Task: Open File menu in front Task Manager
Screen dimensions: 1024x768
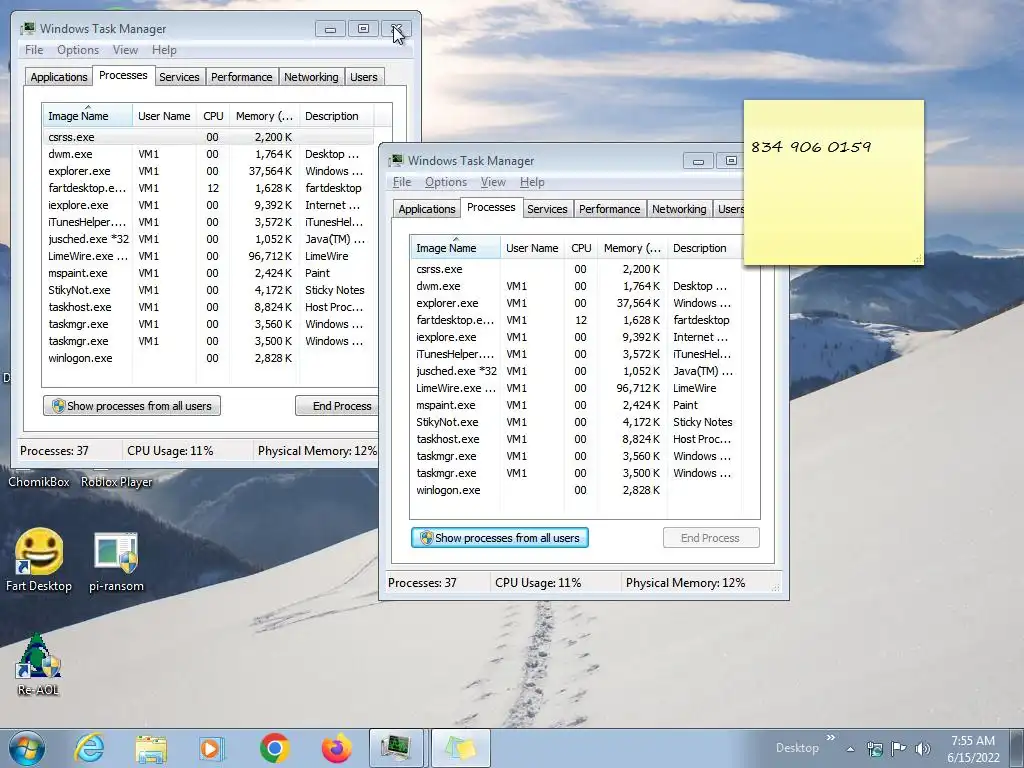Action: (402, 182)
